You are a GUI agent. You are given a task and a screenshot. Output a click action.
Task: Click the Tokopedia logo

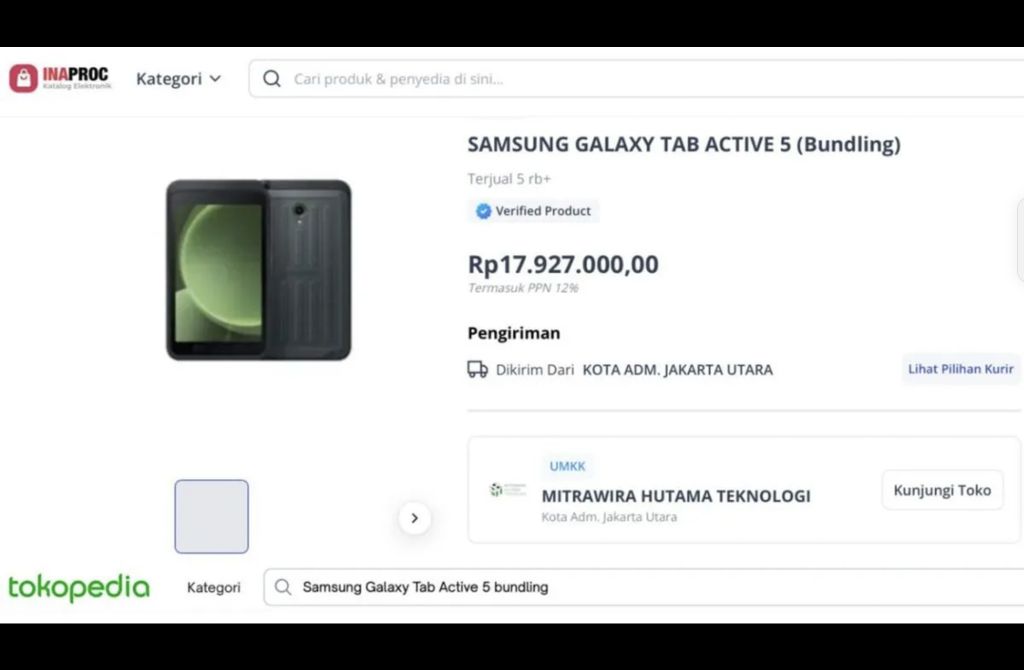click(79, 588)
